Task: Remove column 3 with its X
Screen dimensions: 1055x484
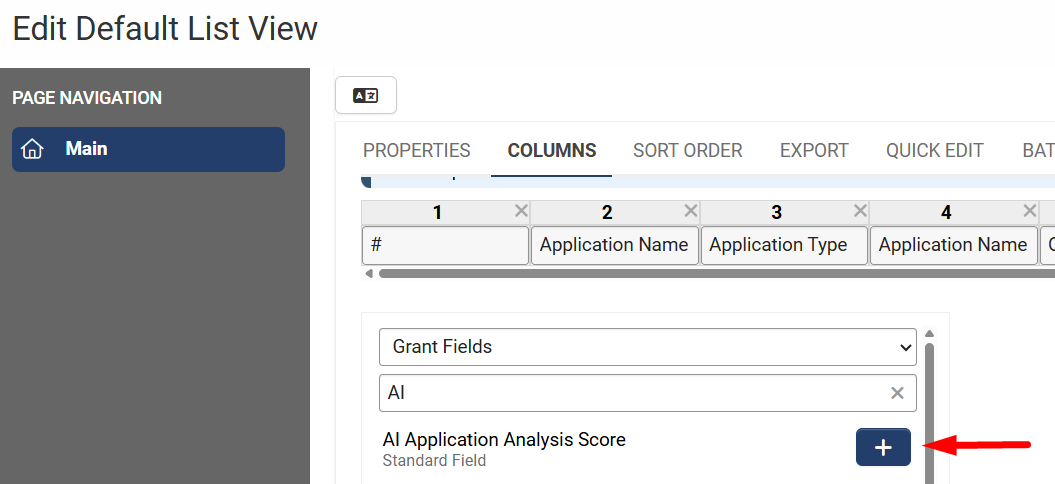Action: pos(860,211)
